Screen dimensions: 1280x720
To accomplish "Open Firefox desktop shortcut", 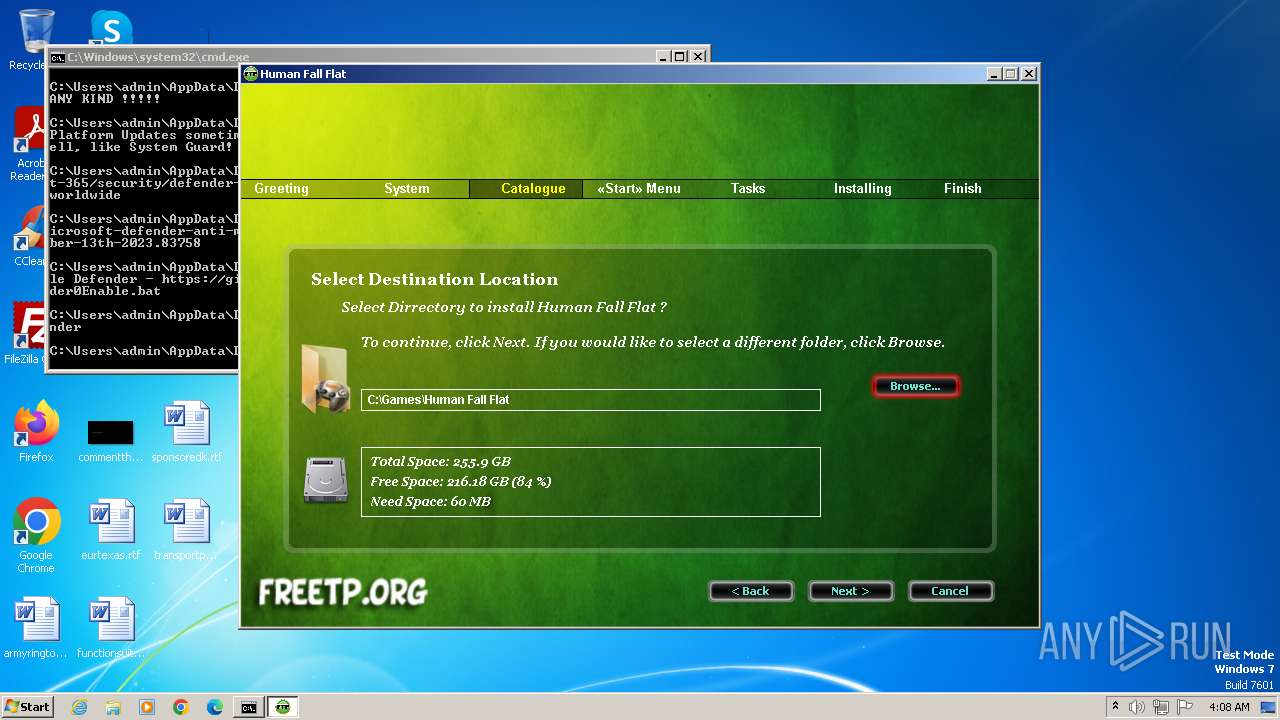I will coord(36,432).
